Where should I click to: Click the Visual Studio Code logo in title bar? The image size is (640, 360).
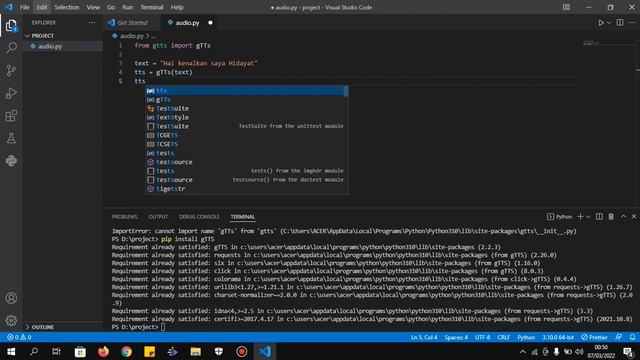pyautogui.click(x=9, y=7)
